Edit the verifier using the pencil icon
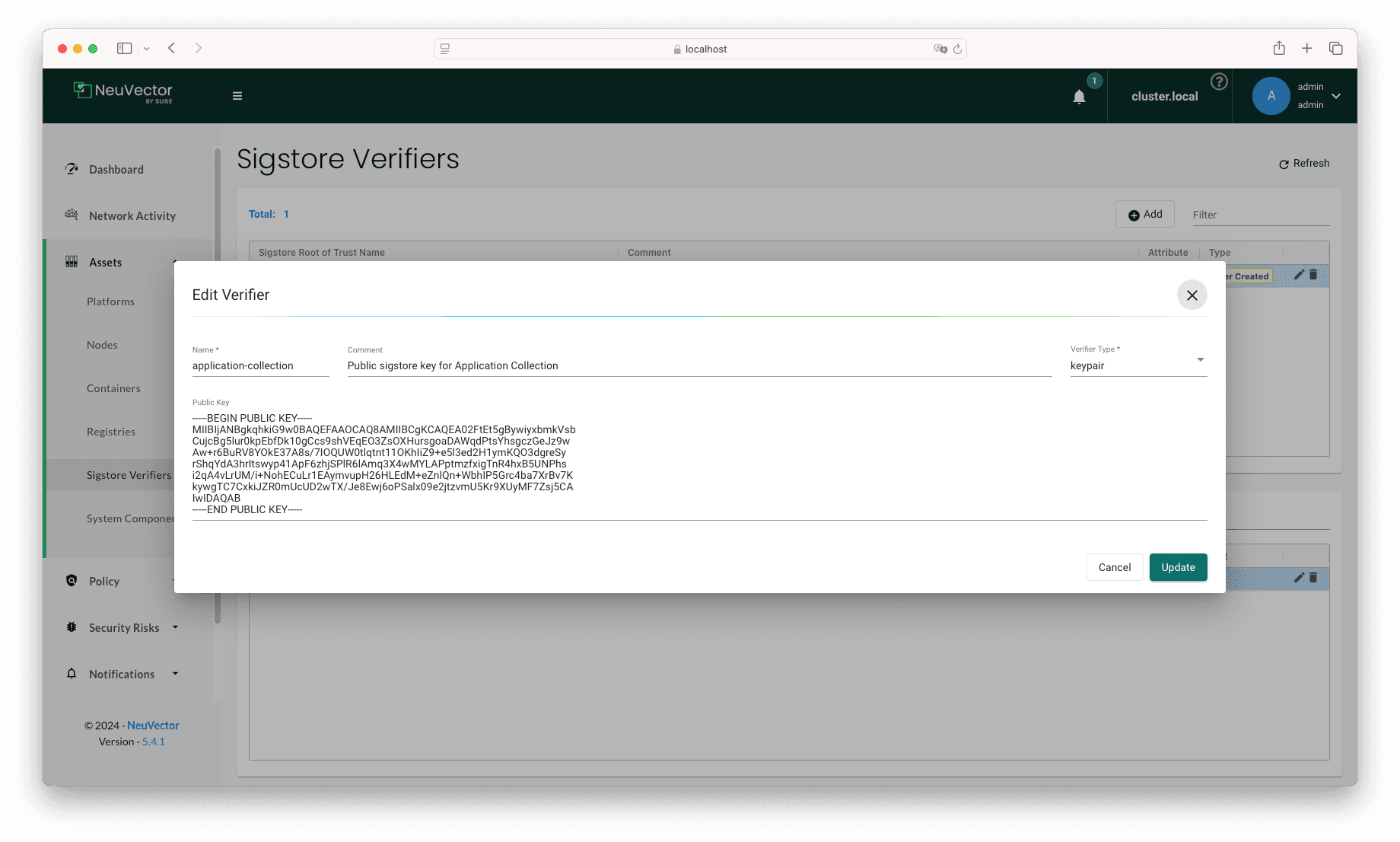 (1298, 275)
